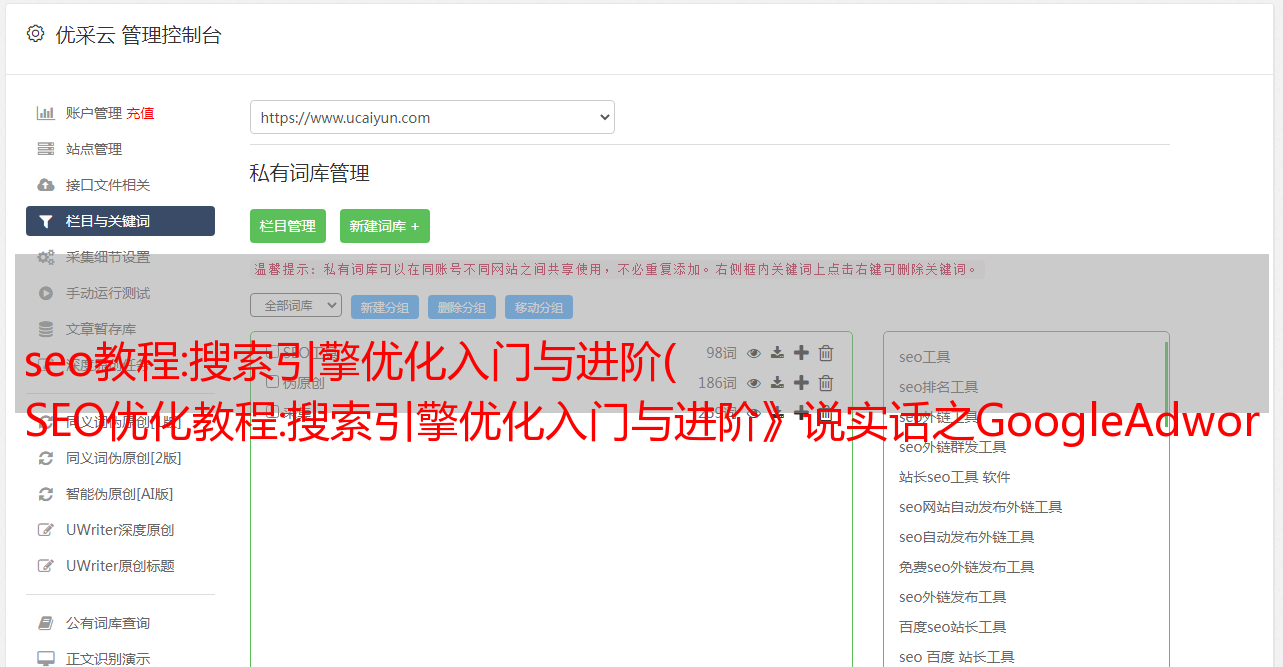The height and width of the screenshot is (667, 1283).
Task: Click the plus icon in the 186词 row
Action: [801, 383]
